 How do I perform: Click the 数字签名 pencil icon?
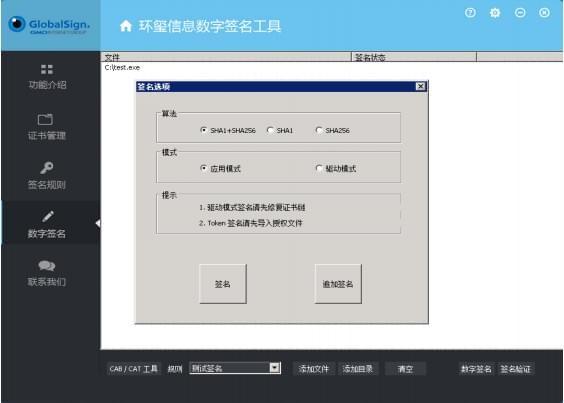(x=47, y=217)
